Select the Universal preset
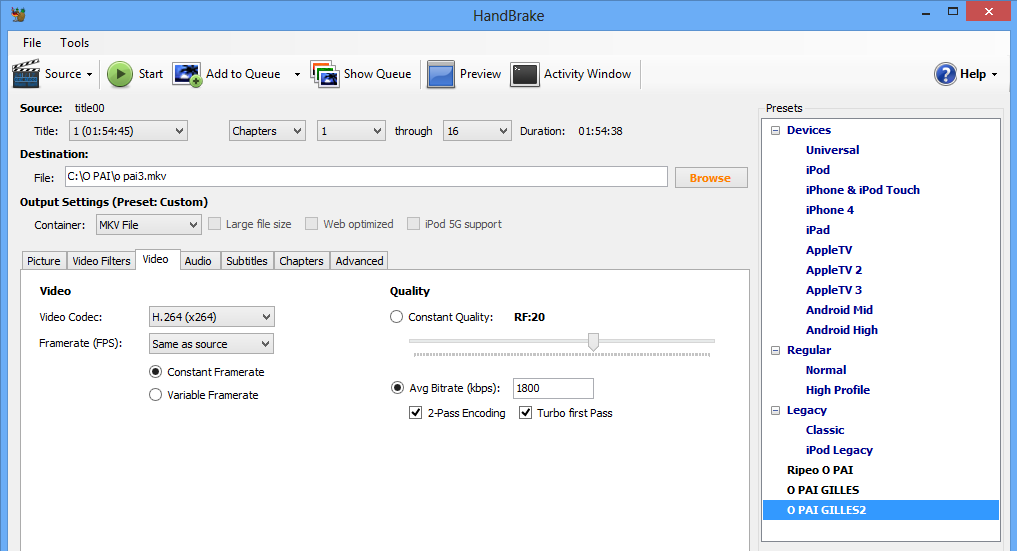This screenshot has width=1017, height=551. tap(832, 150)
